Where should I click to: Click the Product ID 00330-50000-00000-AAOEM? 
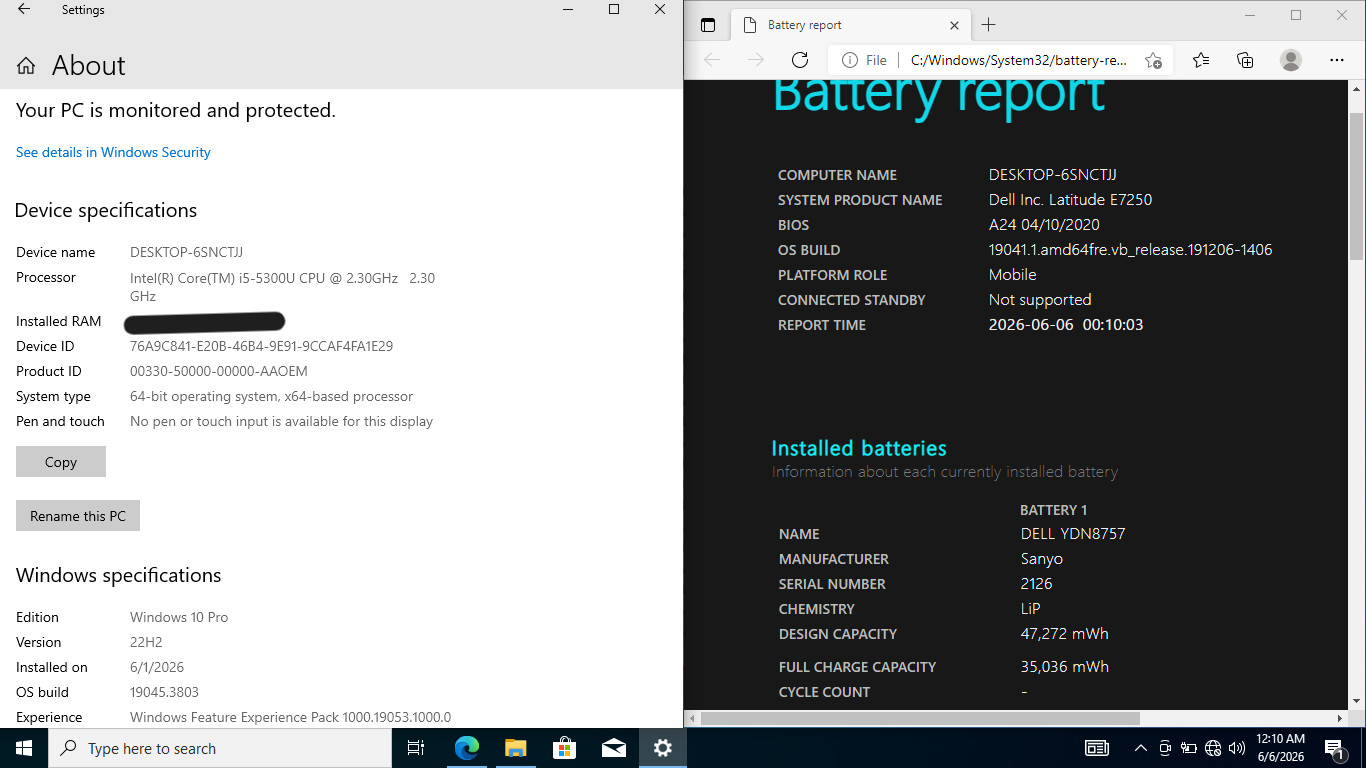tap(219, 371)
